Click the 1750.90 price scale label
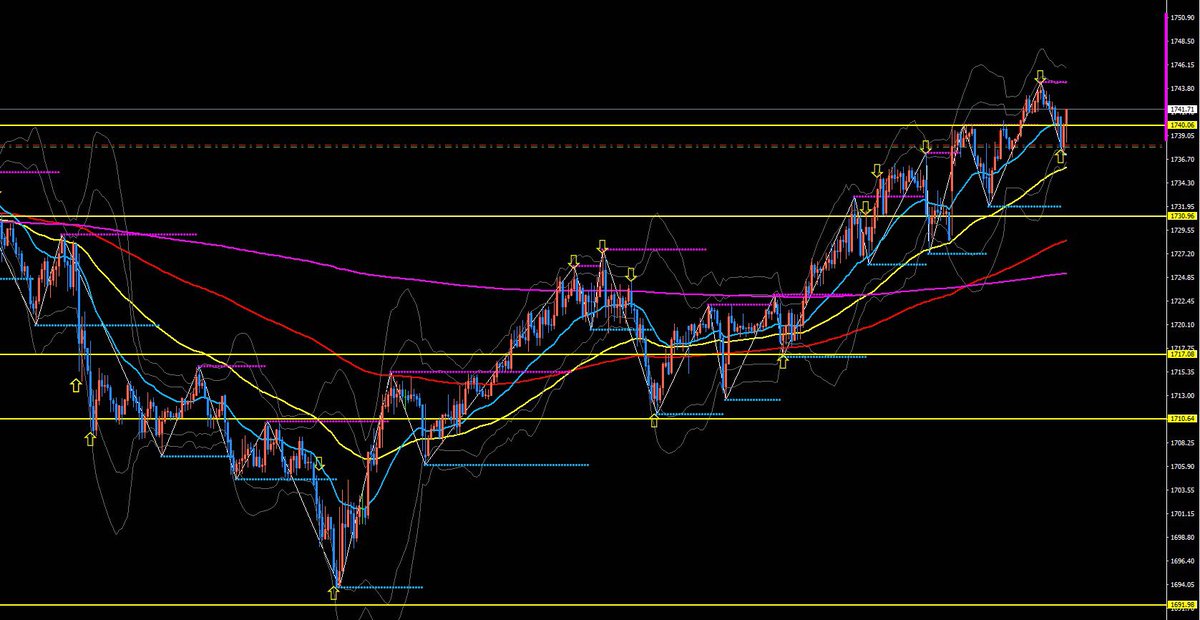Screen dimensions: 1200x620 [x=1183, y=17]
